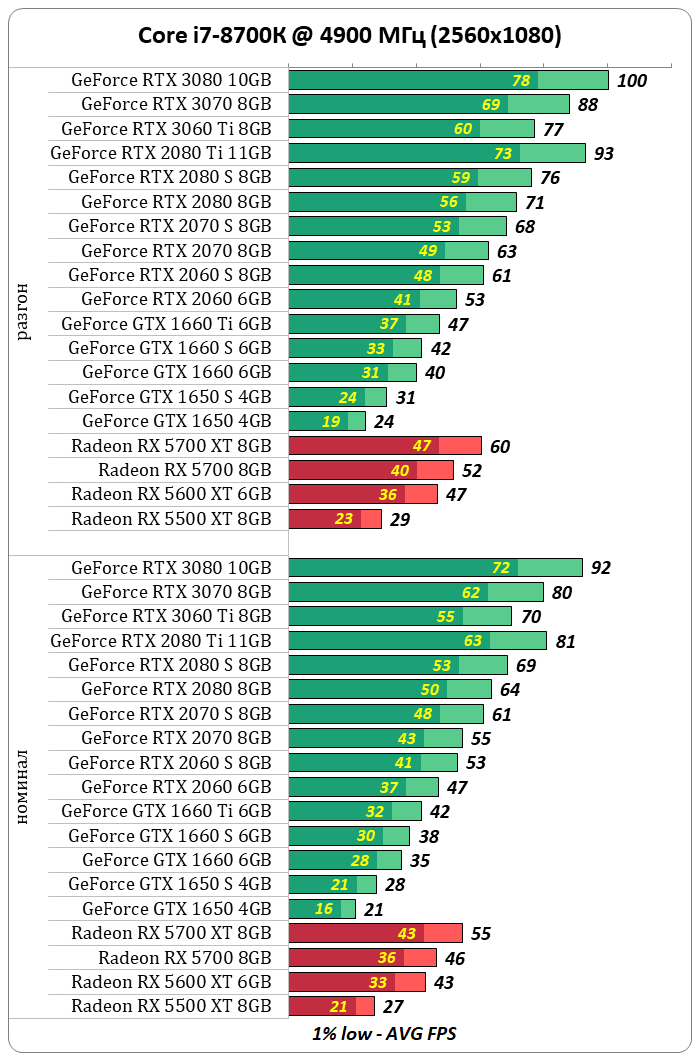Screen dimensions: 700x1060
Task: Click the average FPS value 100
Action: click(631, 81)
